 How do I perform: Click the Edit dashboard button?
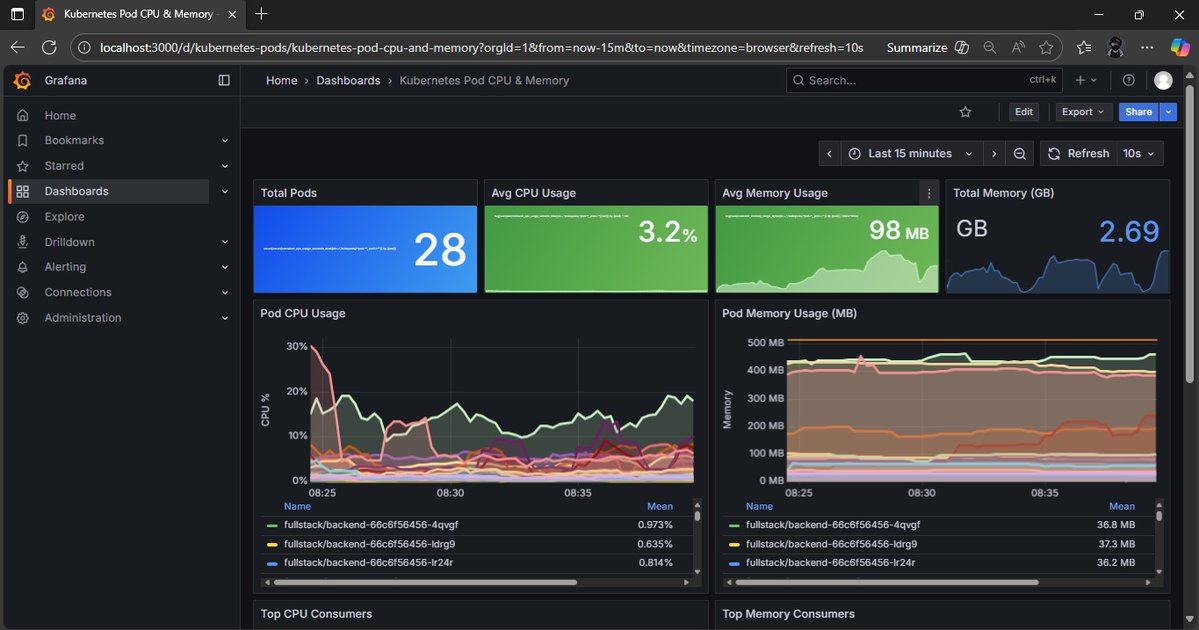pos(1024,112)
